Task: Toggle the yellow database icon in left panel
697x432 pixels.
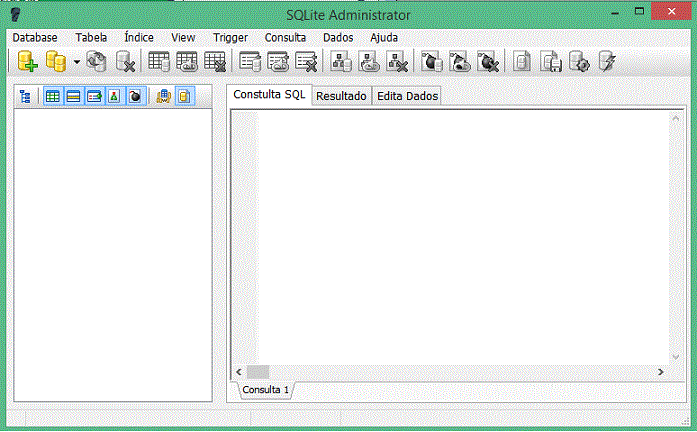Action: pos(184,96)
